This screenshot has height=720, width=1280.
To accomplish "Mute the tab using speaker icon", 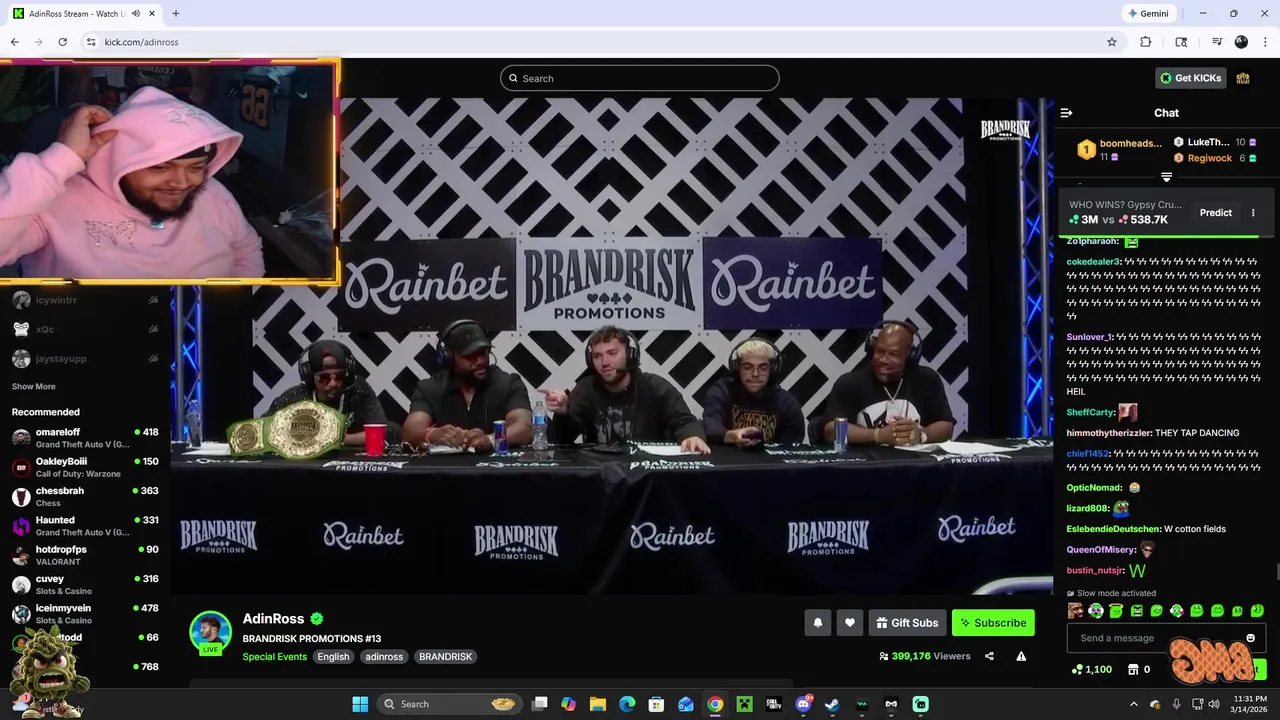I will 135,14.
